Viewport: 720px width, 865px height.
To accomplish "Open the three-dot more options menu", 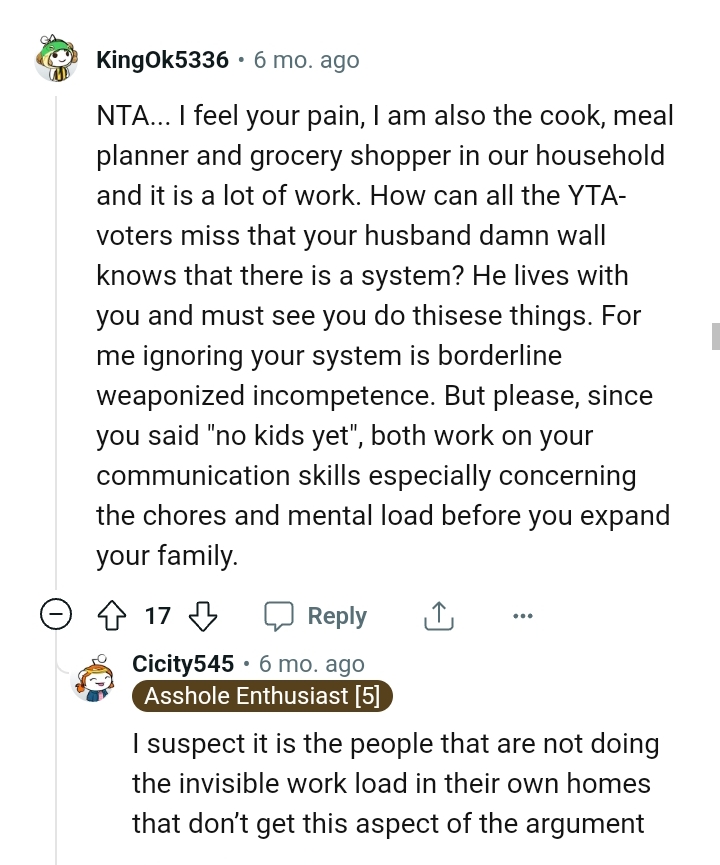I will 522,616.
